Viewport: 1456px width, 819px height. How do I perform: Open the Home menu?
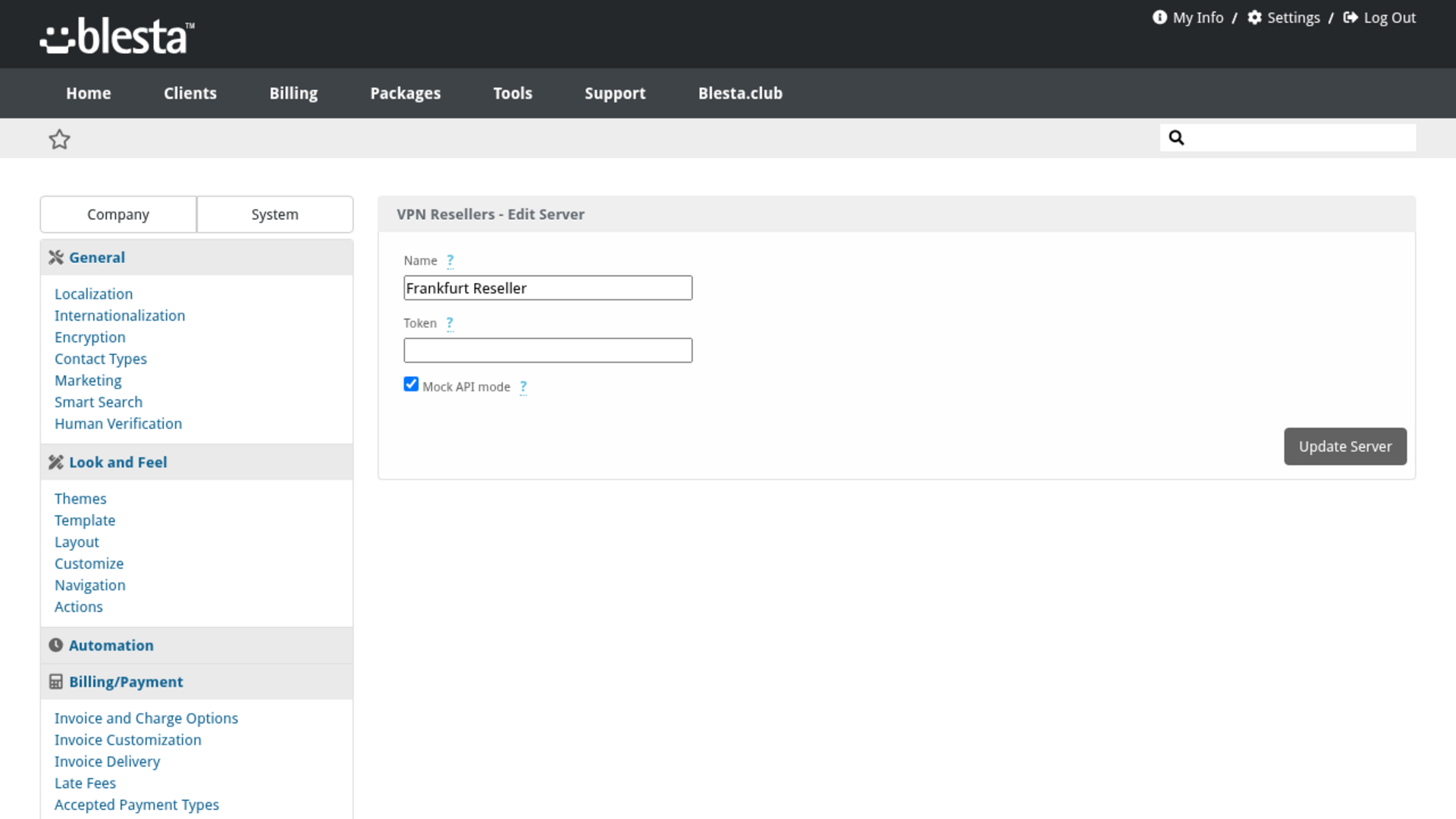(88, 93)
